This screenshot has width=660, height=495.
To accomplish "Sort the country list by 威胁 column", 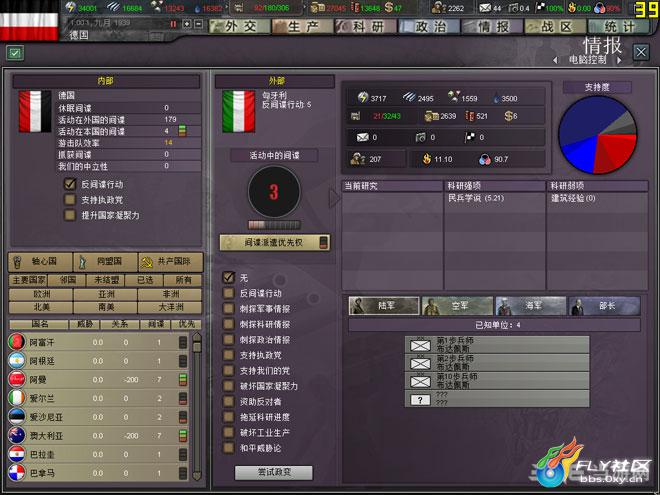I will [x=84, y=324].
